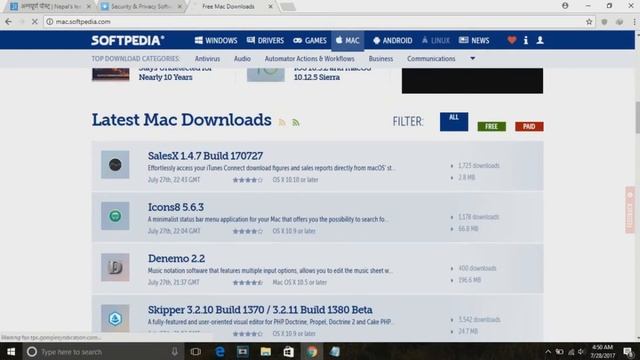The height and width of the screenshot is (360, 640).
Task: Open the Antivirus download category
Action: [x=207, y=59]
